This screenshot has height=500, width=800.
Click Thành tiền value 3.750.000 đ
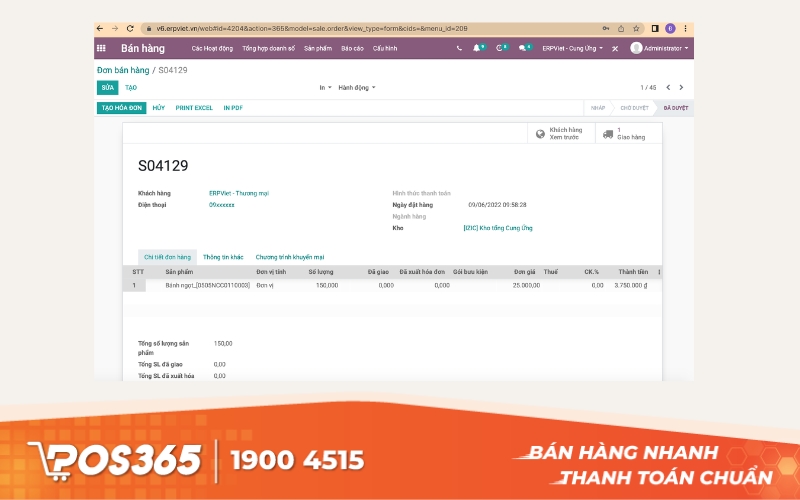(631, 286)
